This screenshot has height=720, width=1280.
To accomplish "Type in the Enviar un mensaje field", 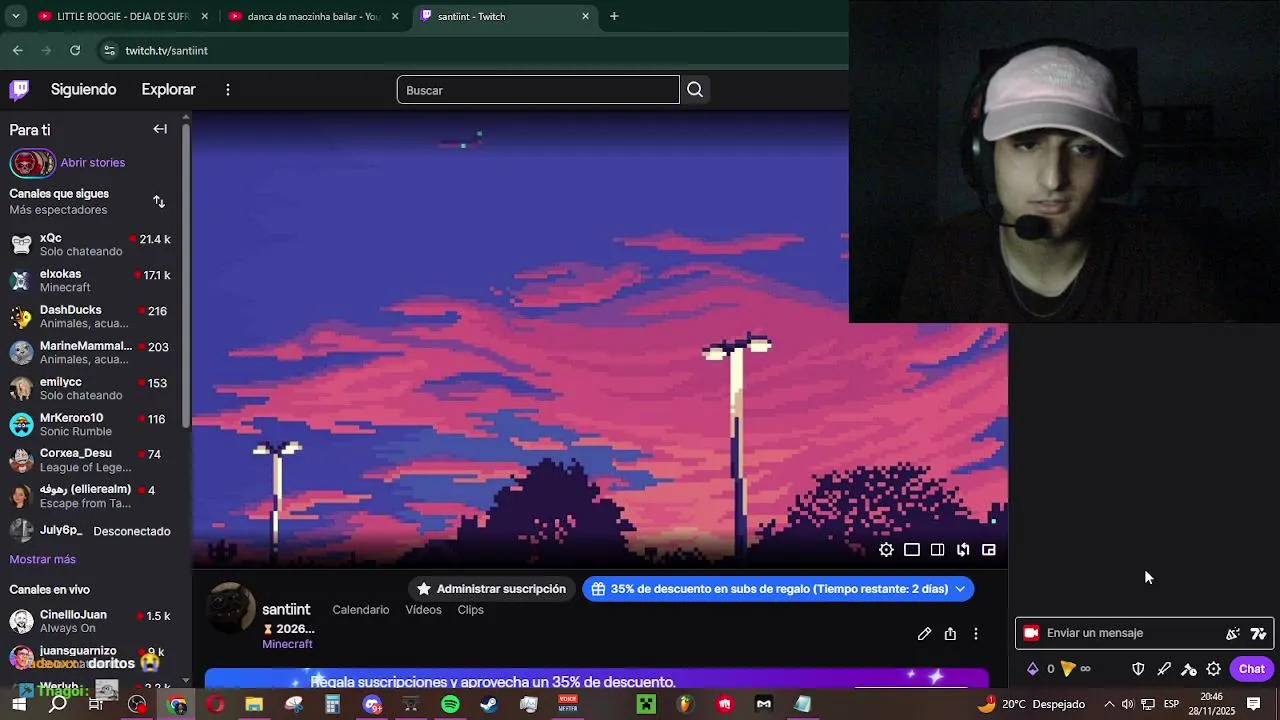I will coord(1146,633).
